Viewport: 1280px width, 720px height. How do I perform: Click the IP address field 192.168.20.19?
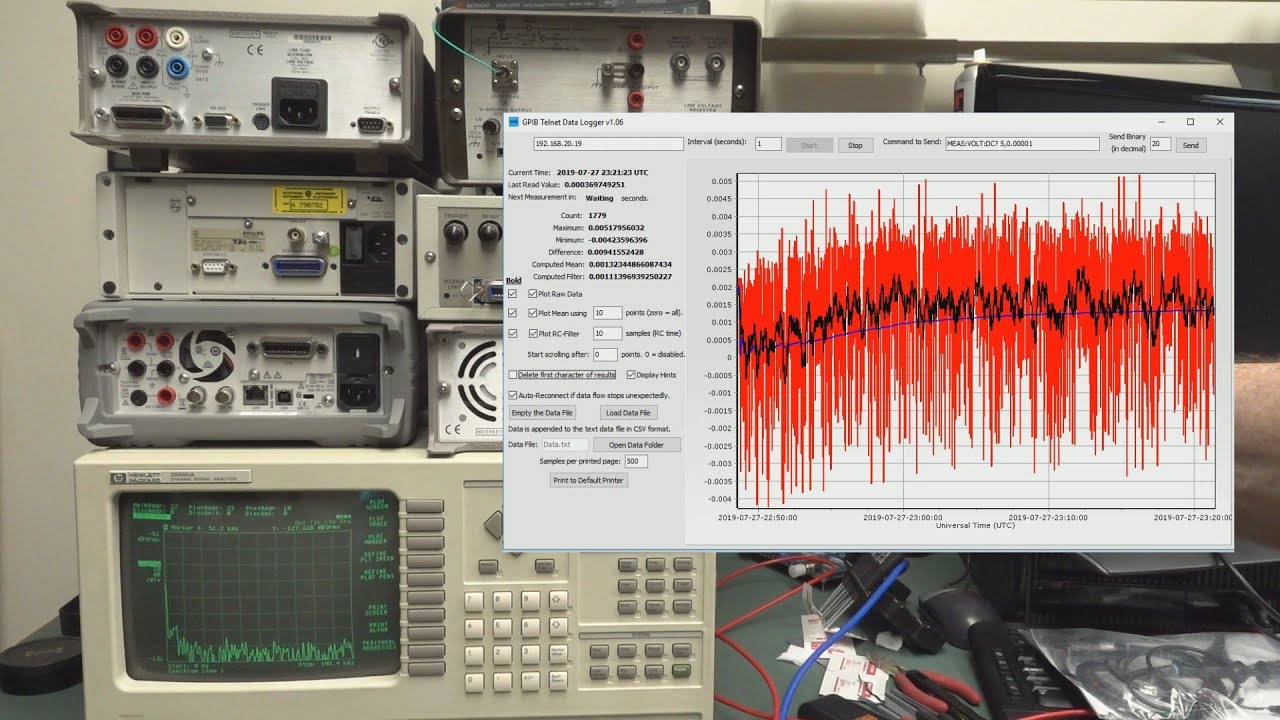point(608,144)
